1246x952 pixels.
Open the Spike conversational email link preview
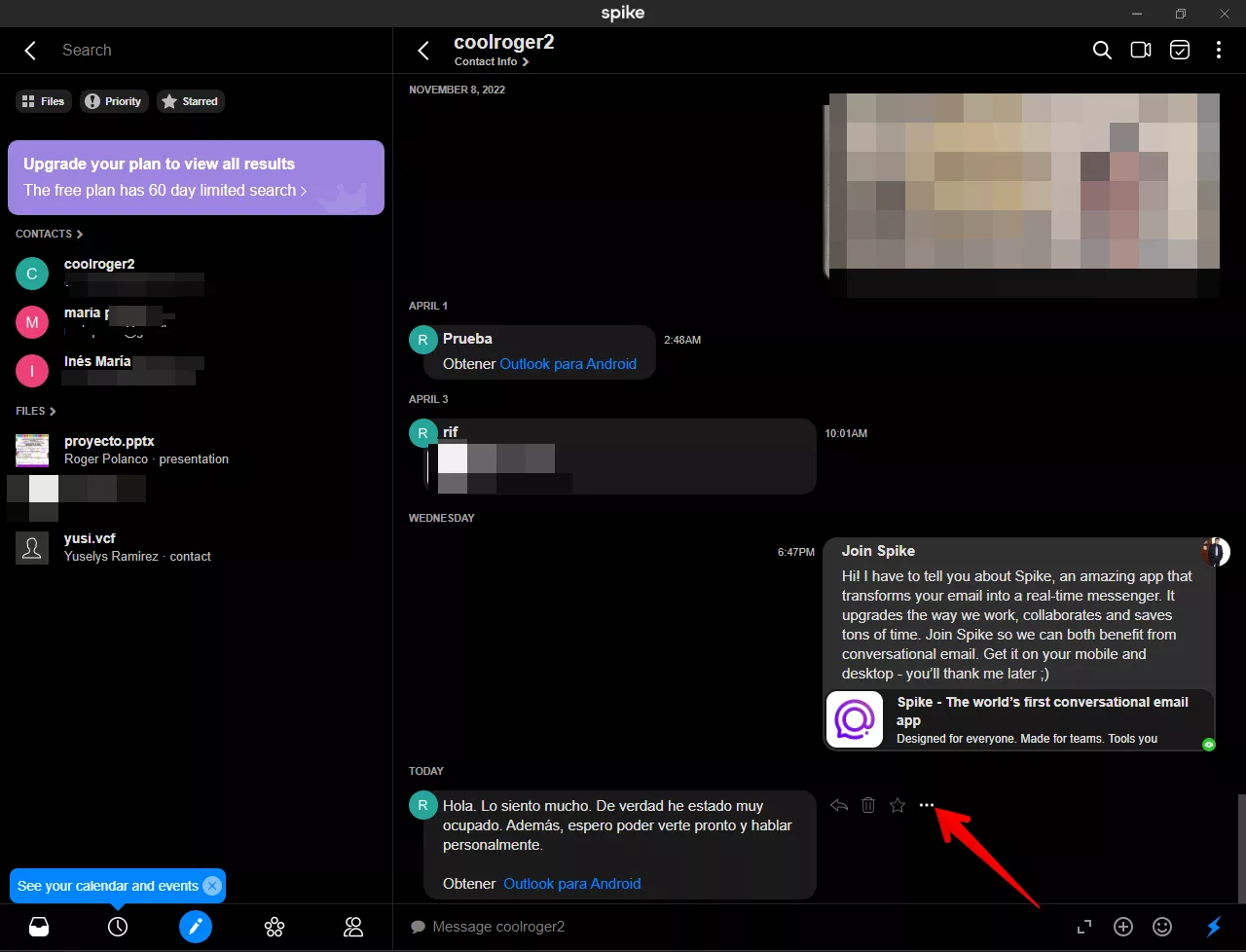coord(1019,719)
